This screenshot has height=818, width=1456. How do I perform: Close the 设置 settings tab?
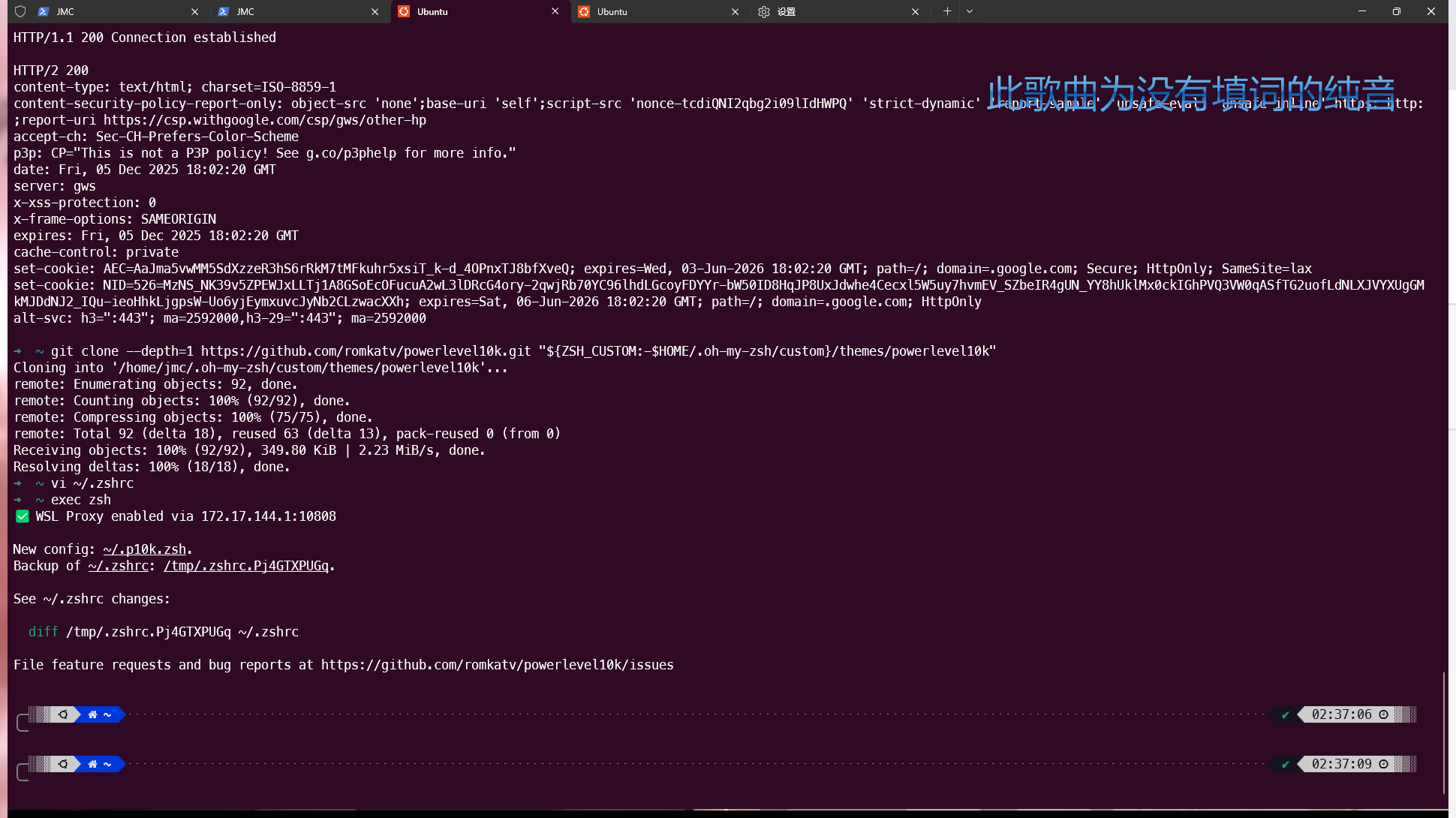(915, 11)
